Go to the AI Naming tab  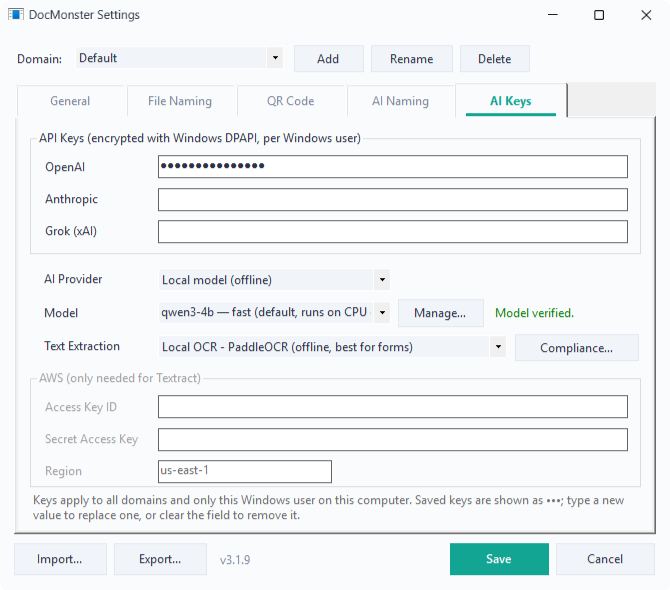tap(400, 101)
